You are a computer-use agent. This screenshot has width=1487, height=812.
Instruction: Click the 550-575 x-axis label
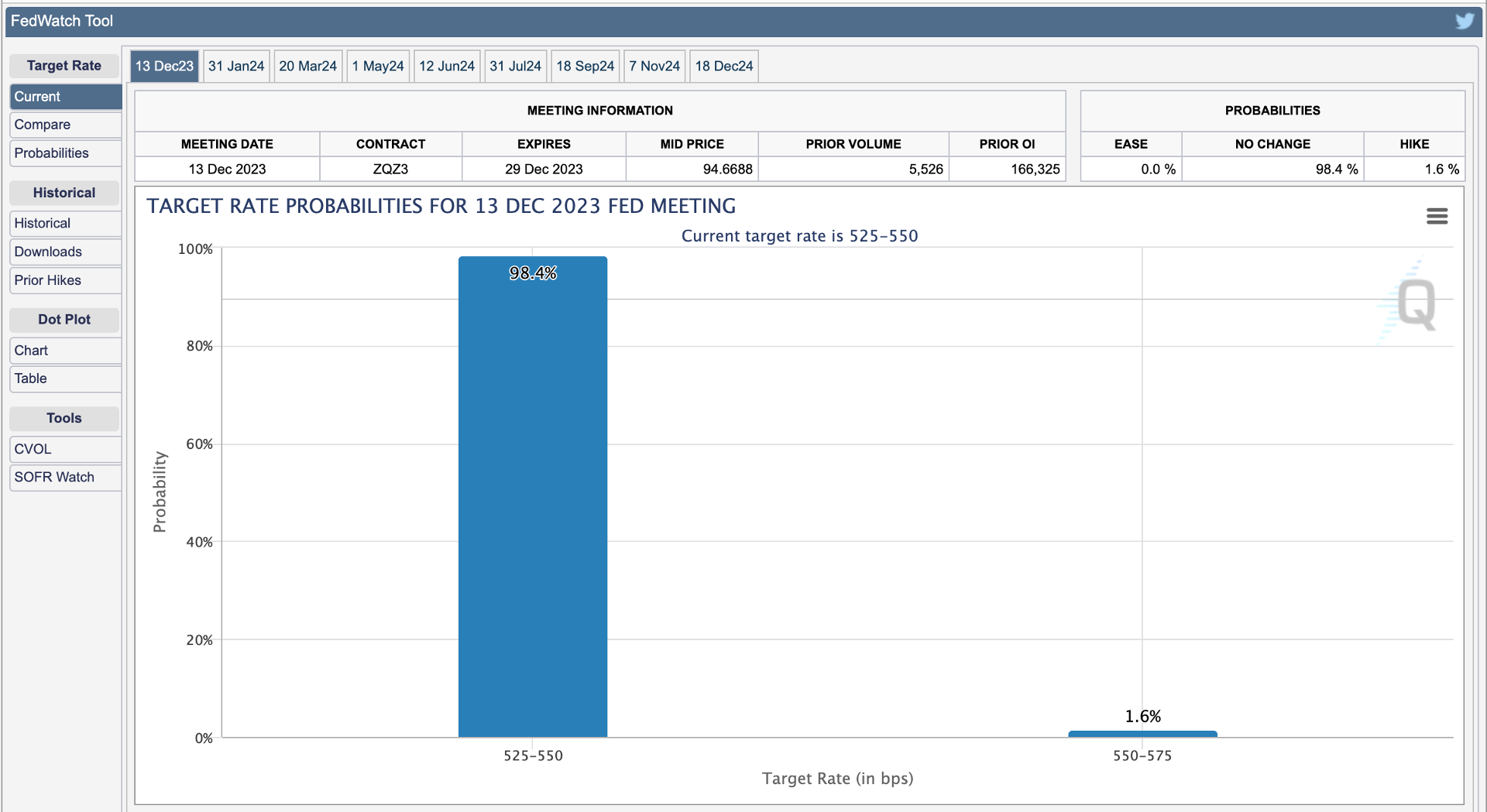coord(1142,755)
